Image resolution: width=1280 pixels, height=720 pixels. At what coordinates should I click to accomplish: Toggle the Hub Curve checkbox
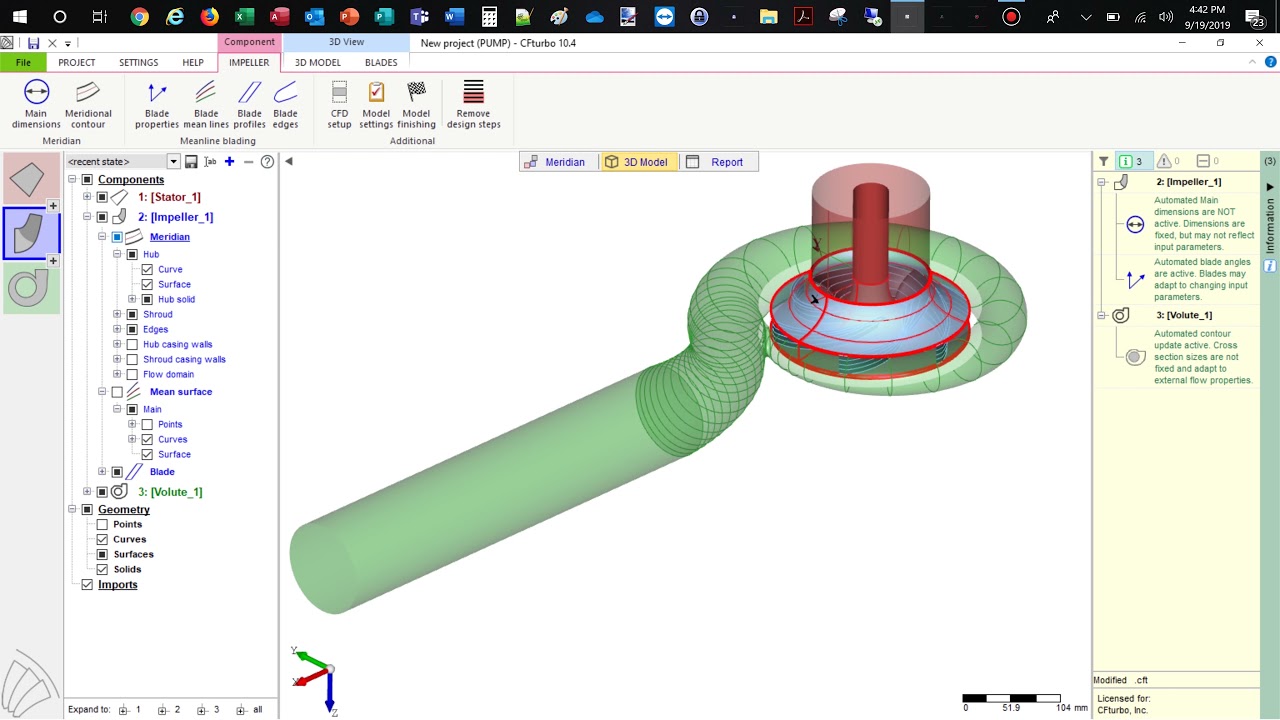pyautogui.click(x=147, y=269)
